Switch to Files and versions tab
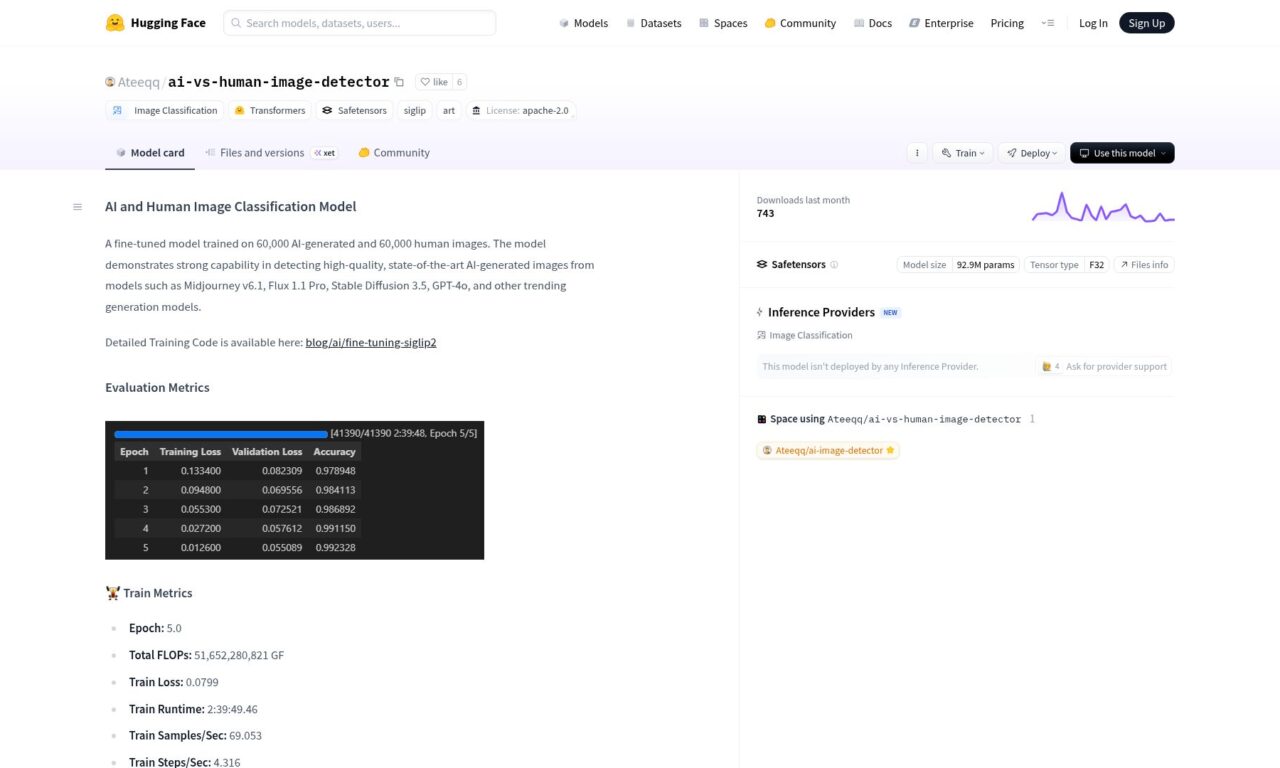 pos(270,153)
